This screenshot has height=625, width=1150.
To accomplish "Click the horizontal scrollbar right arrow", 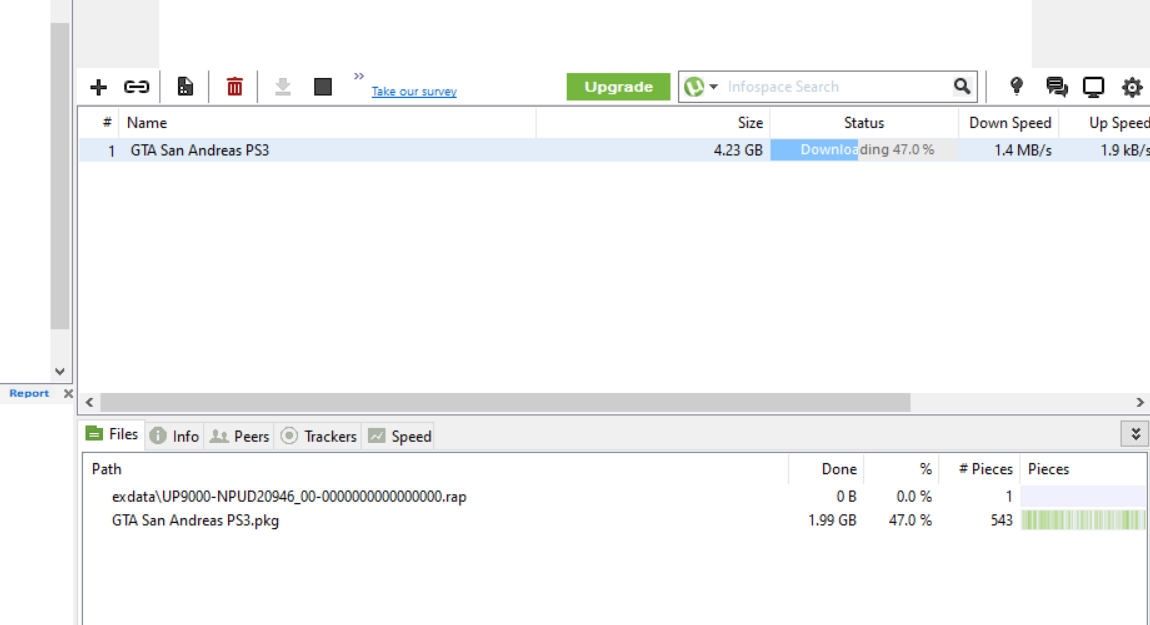I will 1140,402.
